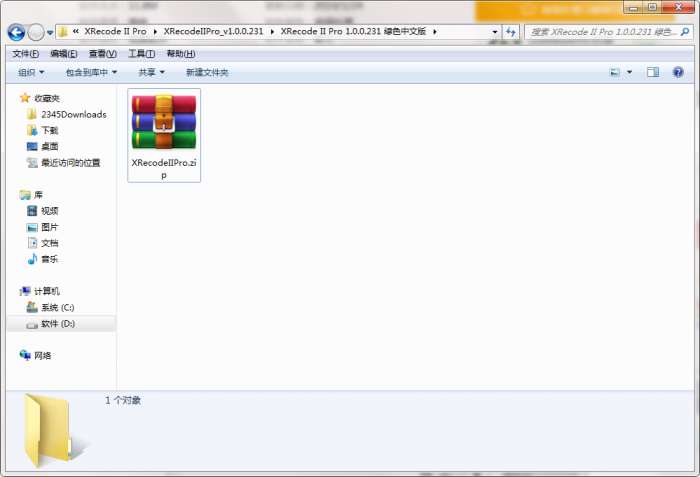
Task: Open 最近访问的位置 in favorites
Action: [71, 163]
